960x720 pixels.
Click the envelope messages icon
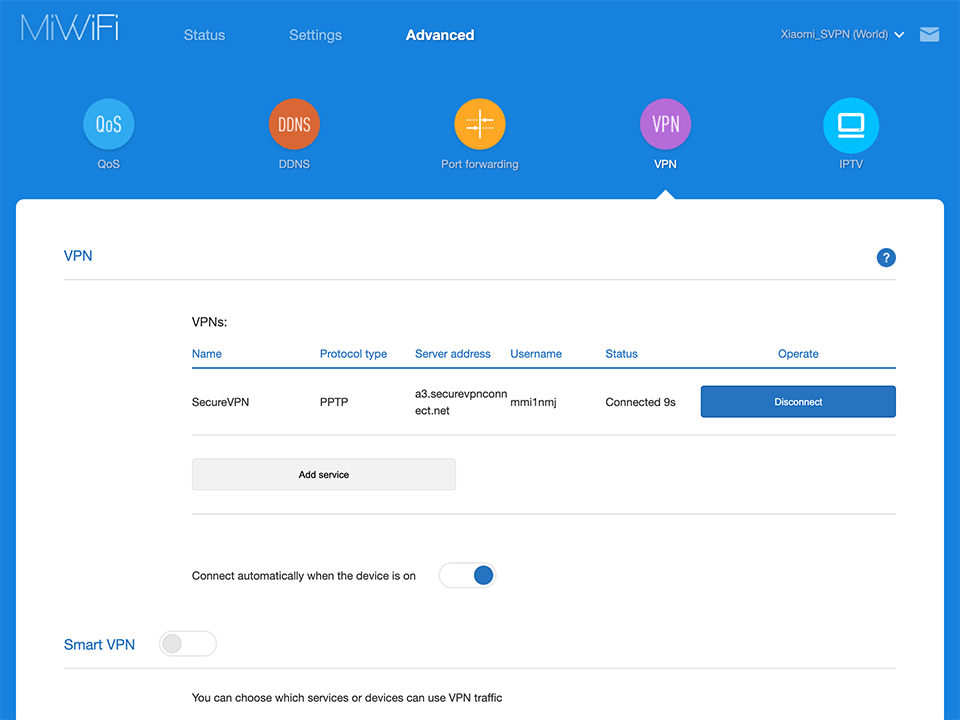pos(929,35)
